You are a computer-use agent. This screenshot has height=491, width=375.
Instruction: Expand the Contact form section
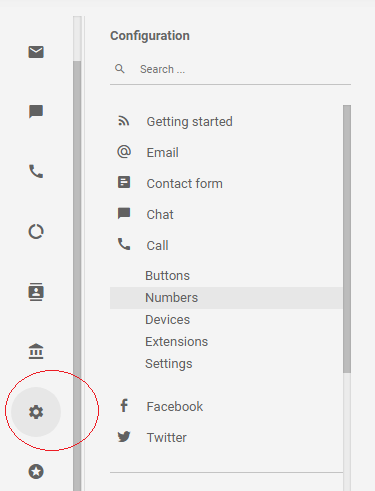click(x=226, y=184)
